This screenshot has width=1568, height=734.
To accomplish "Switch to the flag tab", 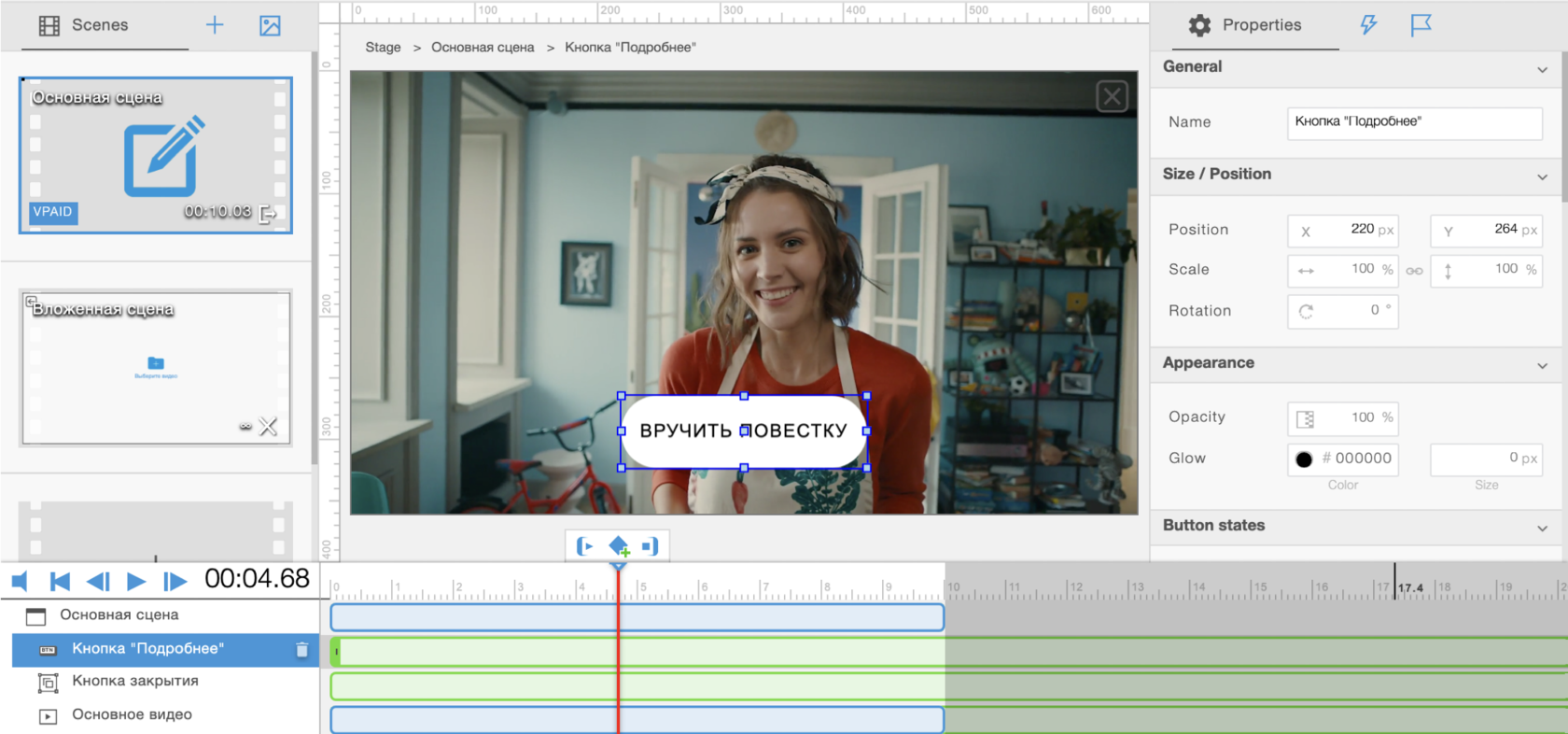I will point(1421,25).
